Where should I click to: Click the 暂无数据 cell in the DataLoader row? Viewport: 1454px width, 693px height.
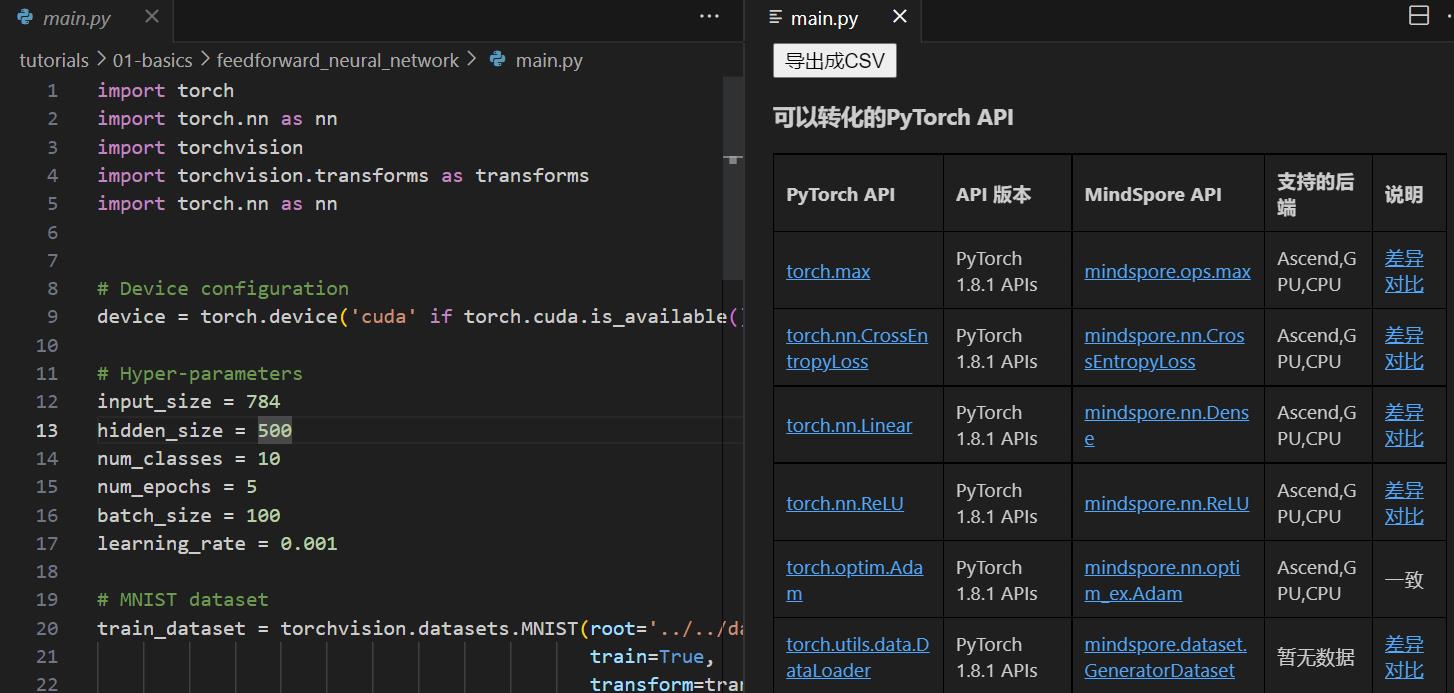click(x=1316, y=657)
